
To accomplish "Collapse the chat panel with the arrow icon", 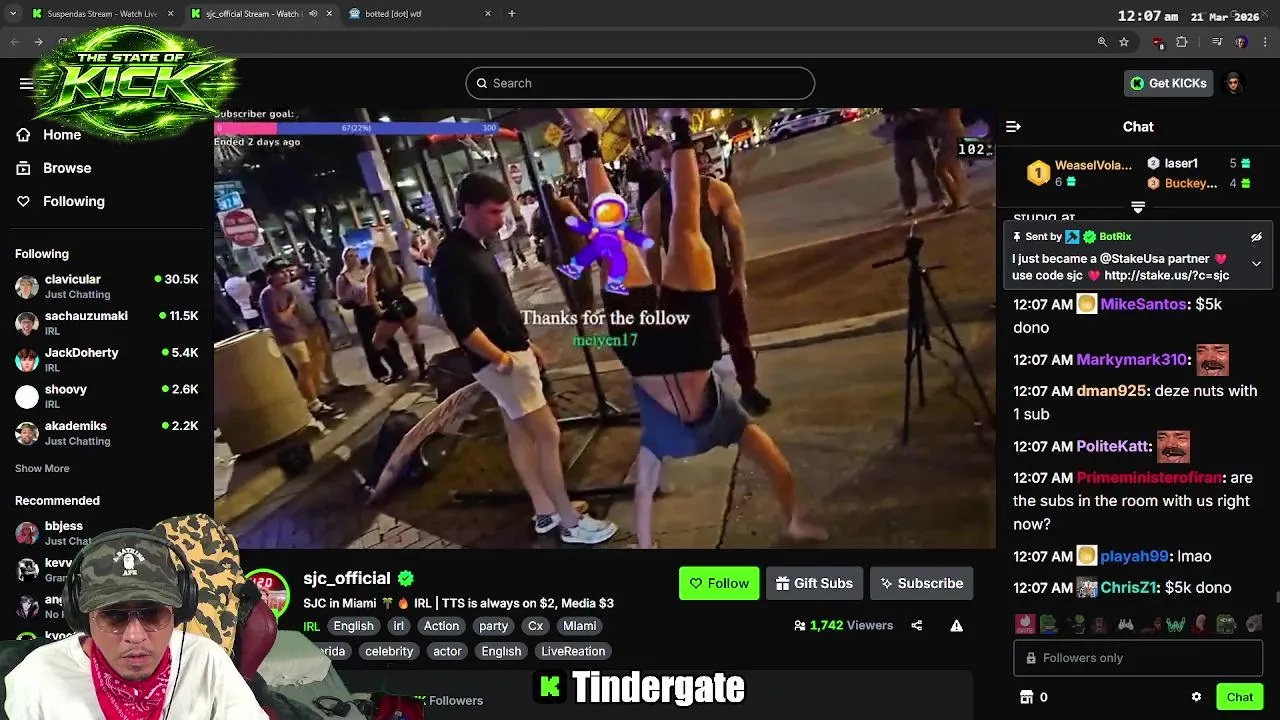I will 1013,127.
